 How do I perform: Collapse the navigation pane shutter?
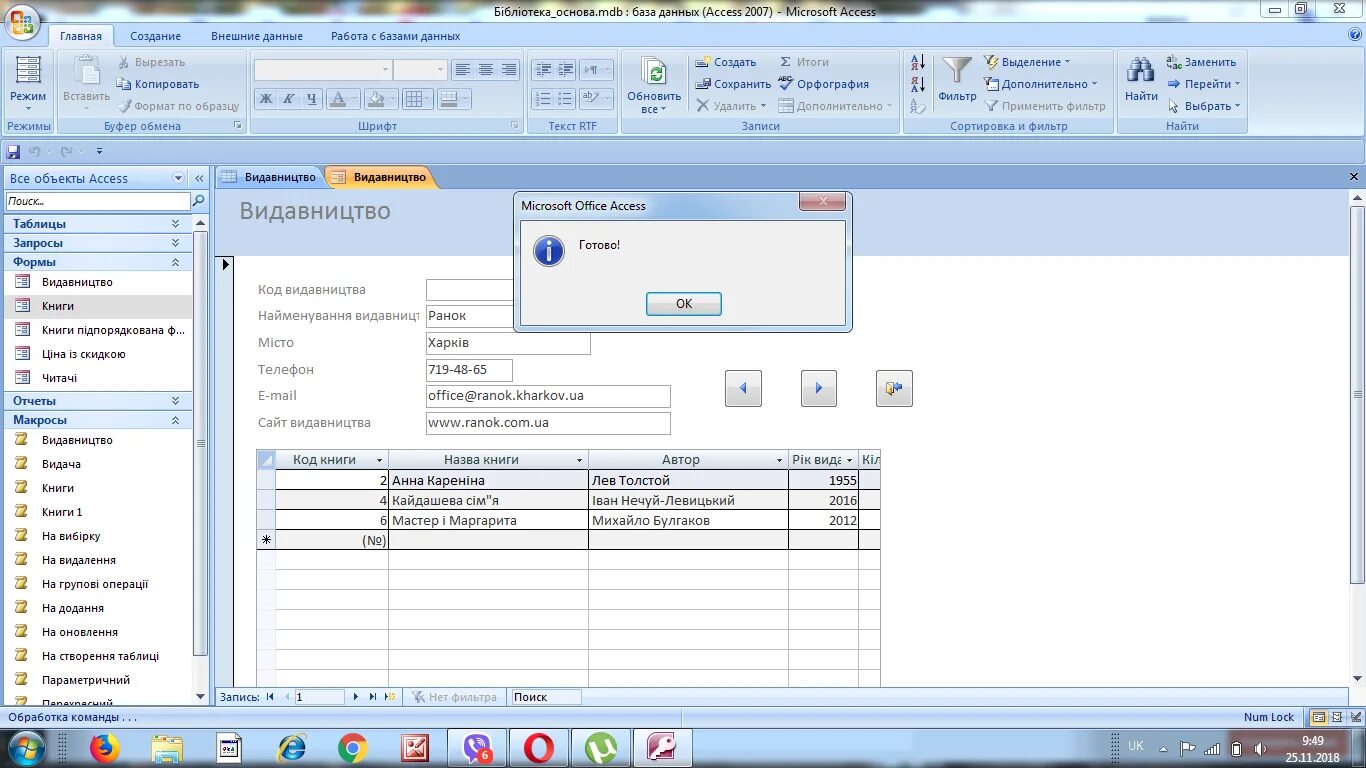(x=199, y=178)
